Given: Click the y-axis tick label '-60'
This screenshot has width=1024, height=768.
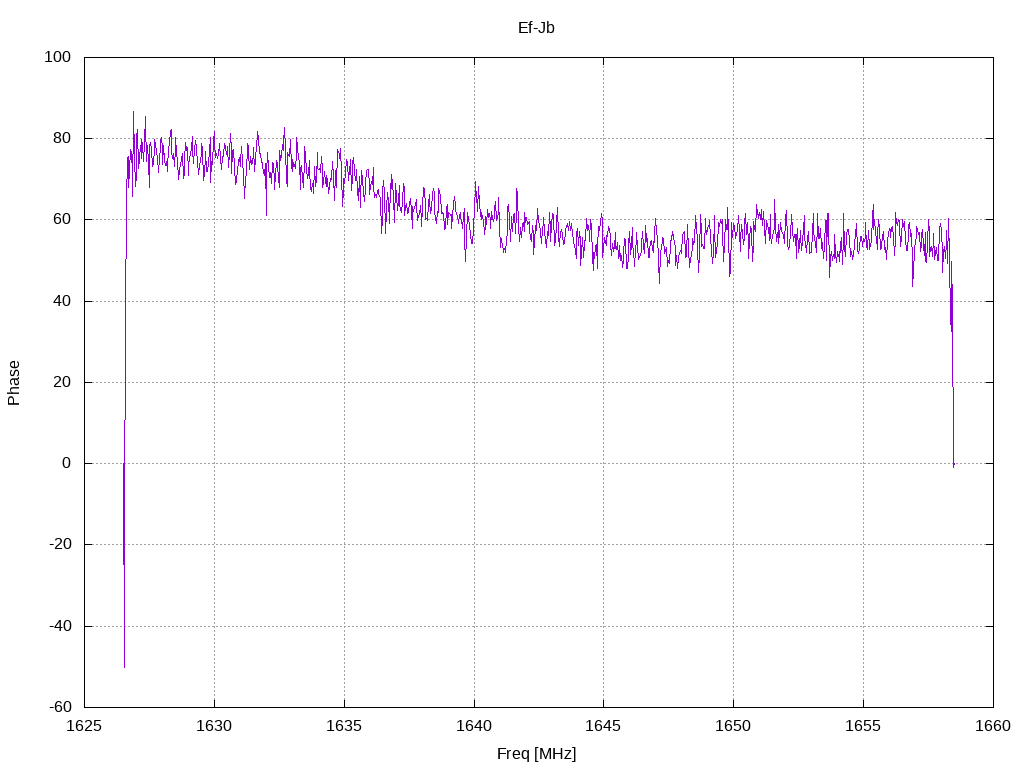Looking at the screenshot, I should 60,707.
